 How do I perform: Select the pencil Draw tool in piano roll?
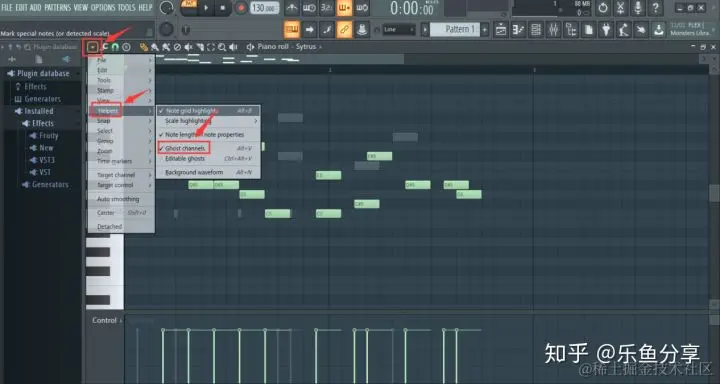pos(144,47)
